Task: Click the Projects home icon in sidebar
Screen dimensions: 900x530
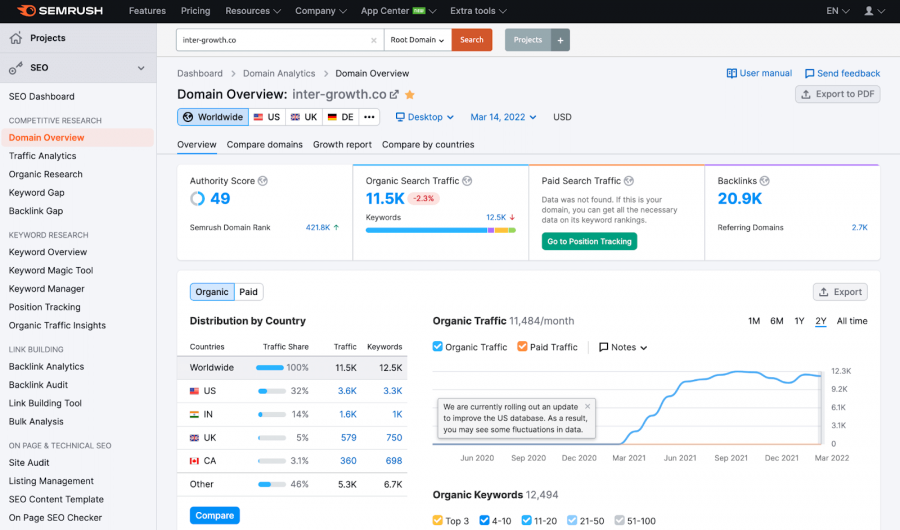Action: click(15, 38)
